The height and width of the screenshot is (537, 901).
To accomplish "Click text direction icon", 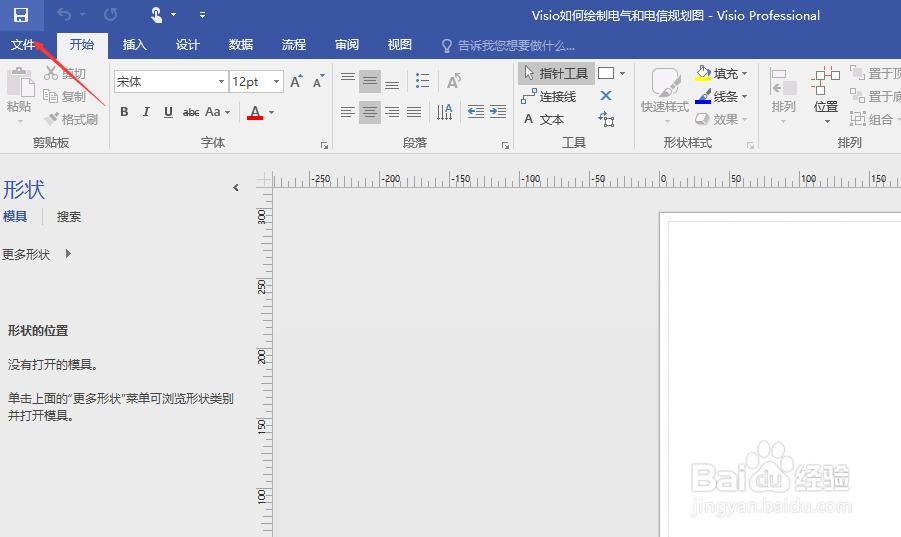I will coord(445,112).
